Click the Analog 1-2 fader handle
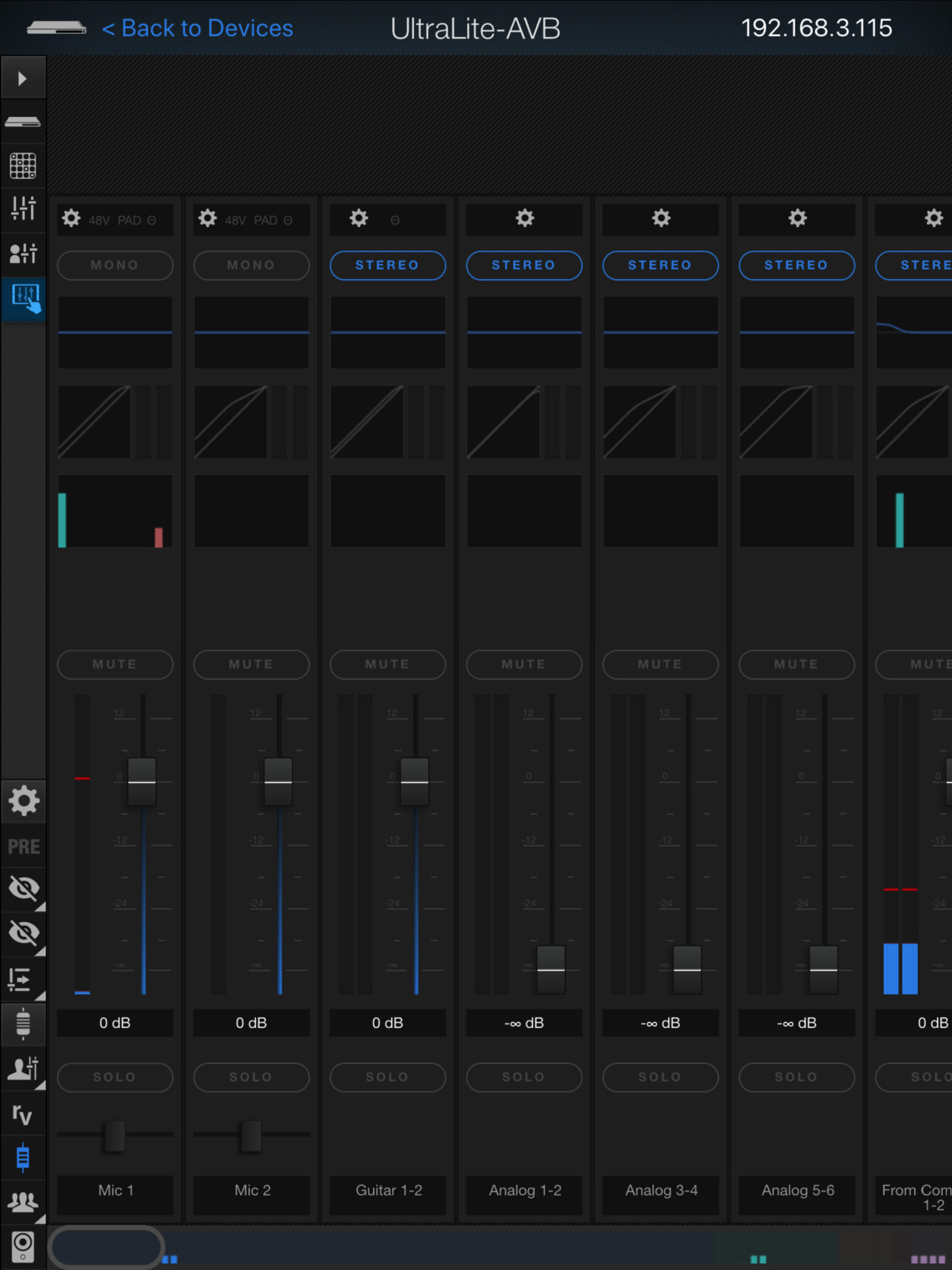This screenshot has height=1270, width=952. [551, 970]
